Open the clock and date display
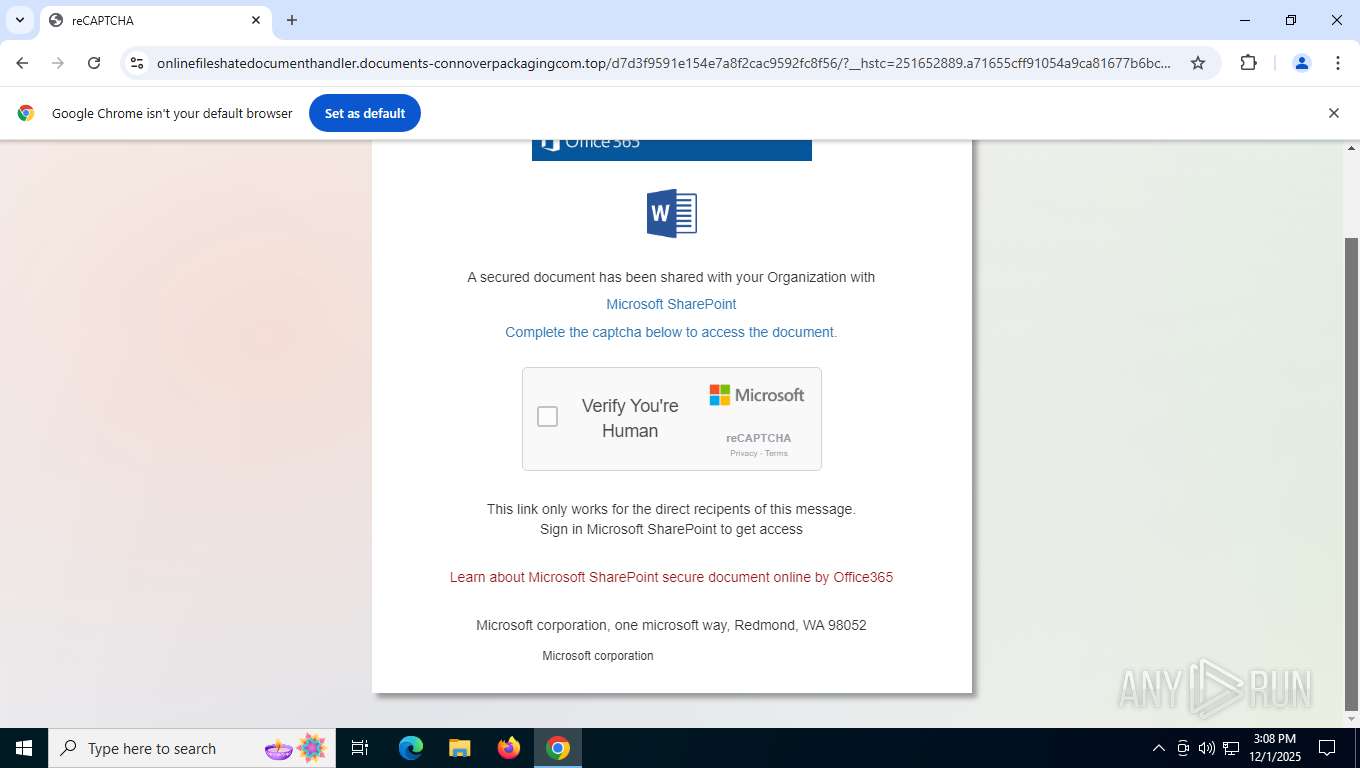The image size is (1360, 768). click(1274, 748)
